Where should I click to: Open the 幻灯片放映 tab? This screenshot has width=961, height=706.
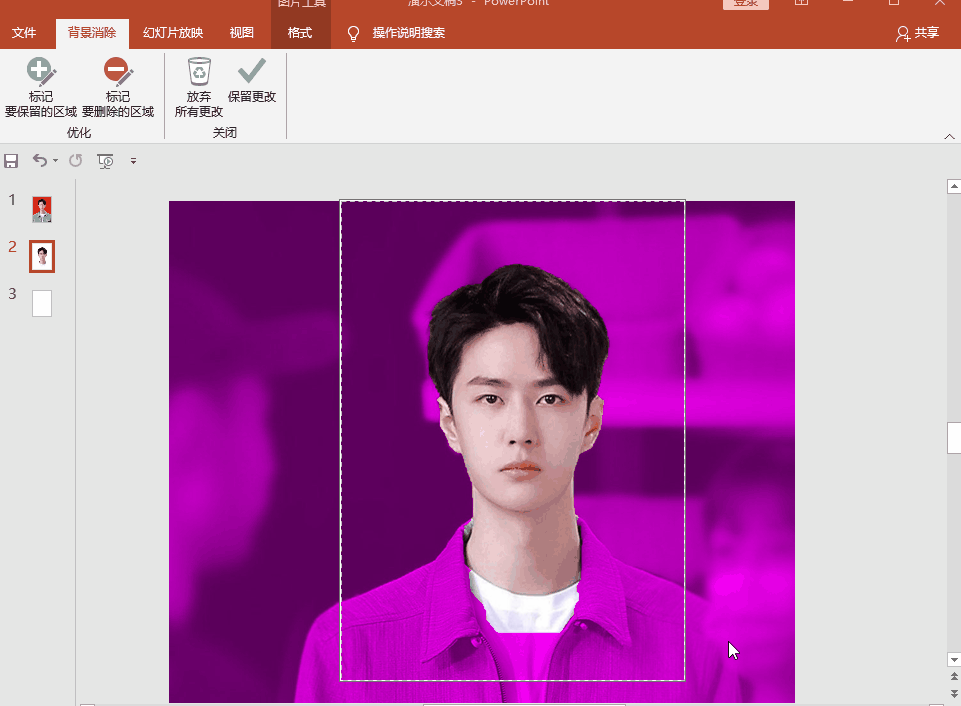tap(173, 33)
